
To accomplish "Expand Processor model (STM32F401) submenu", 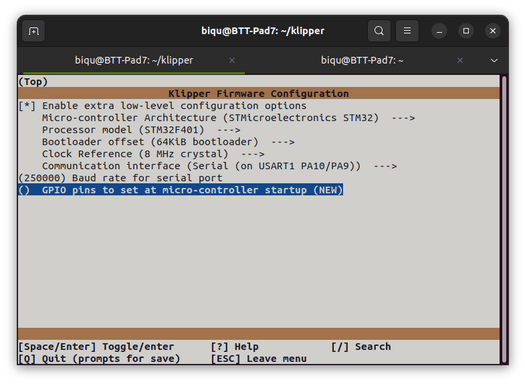I will 141,130.
